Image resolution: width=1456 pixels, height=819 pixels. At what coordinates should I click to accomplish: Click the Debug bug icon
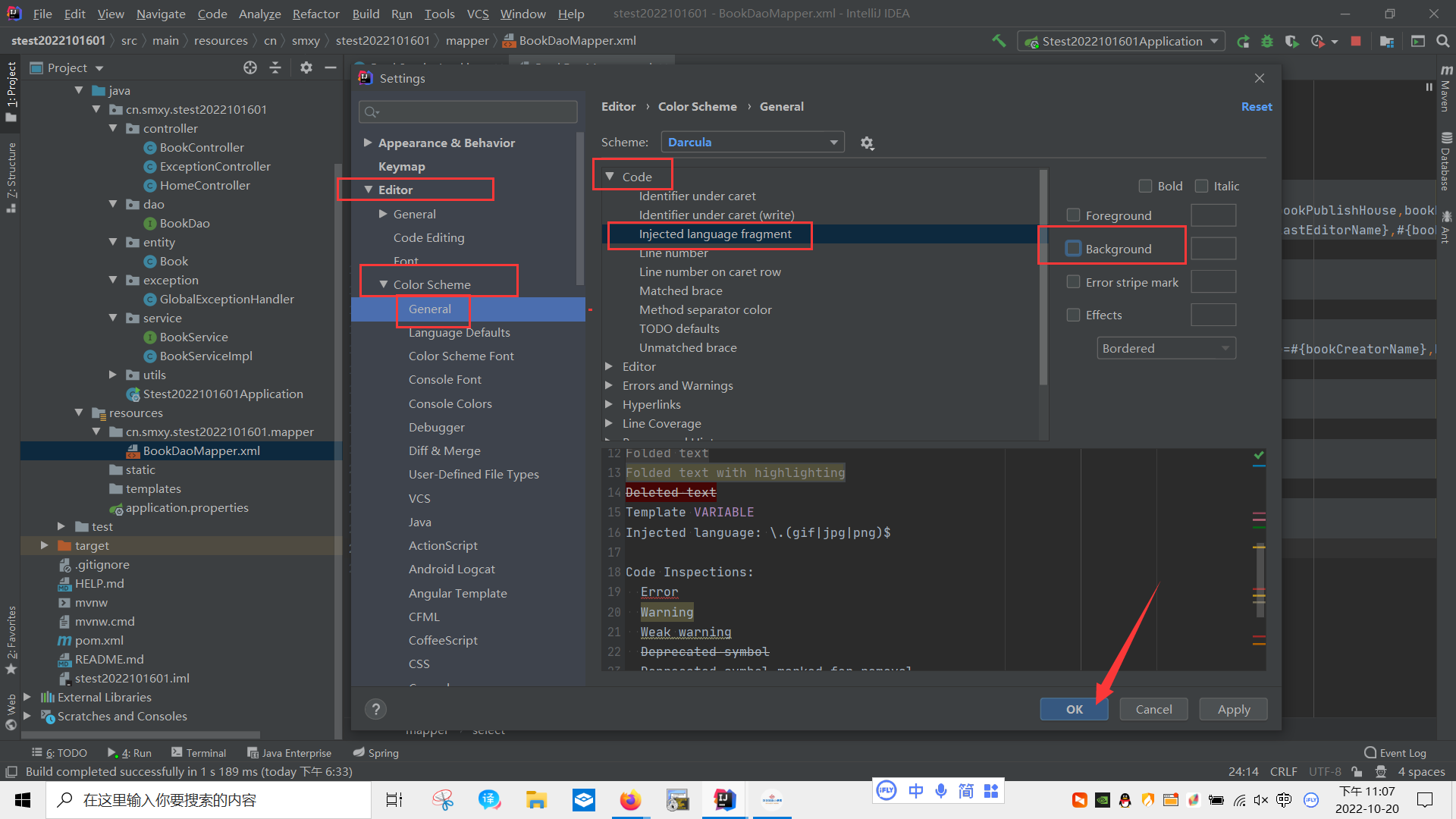pyautogui.click(x=1266, y=41)
